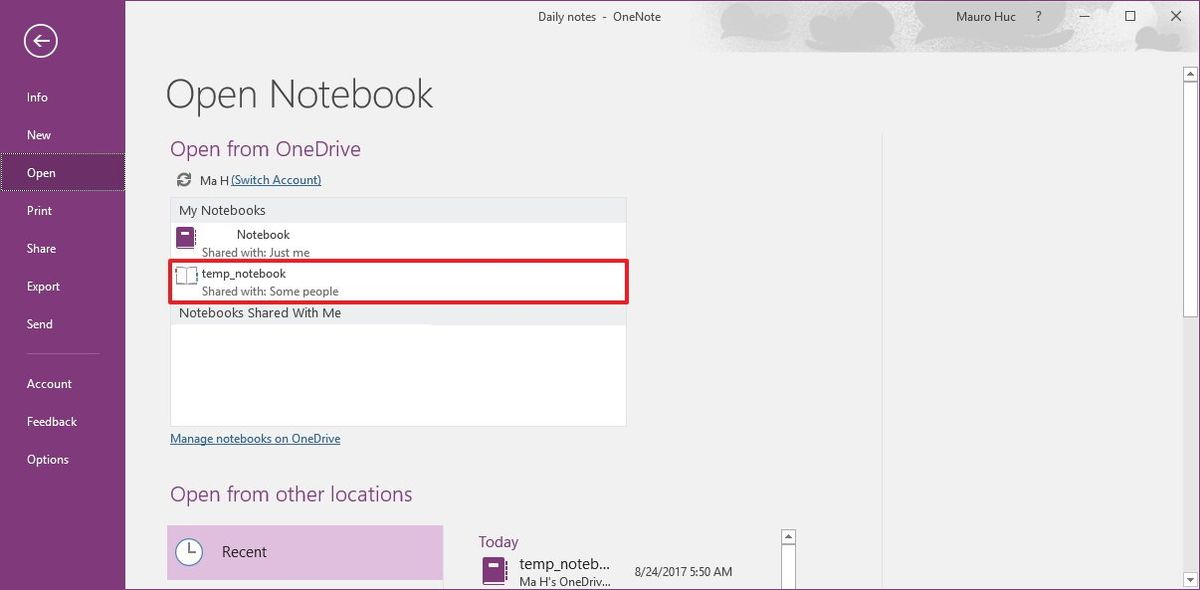This screenshot has width=1200, height=590.
Task: Click the Mauro Huc account name in the title bar
Action: click(x=986, y=16)
